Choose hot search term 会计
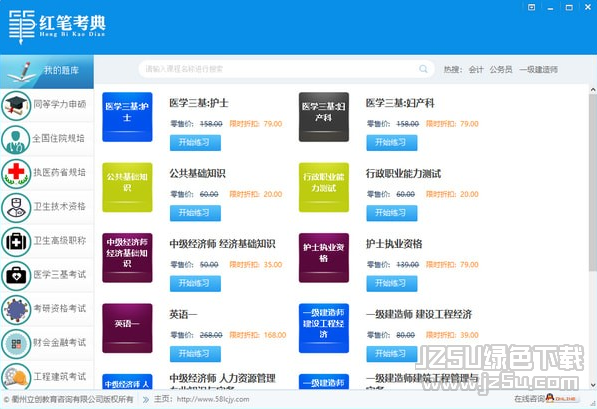Viewport: 597px width, 409px height. [476, 70]
